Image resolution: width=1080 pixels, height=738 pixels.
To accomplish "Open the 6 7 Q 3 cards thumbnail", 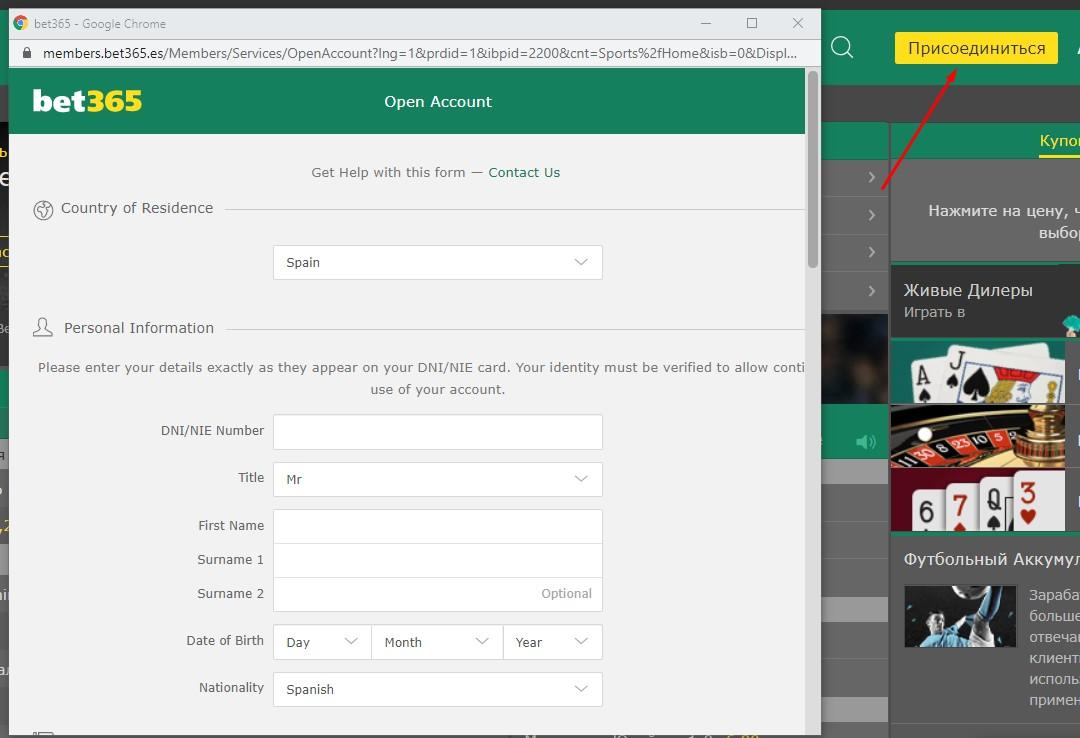I will [x=977, y=500].
